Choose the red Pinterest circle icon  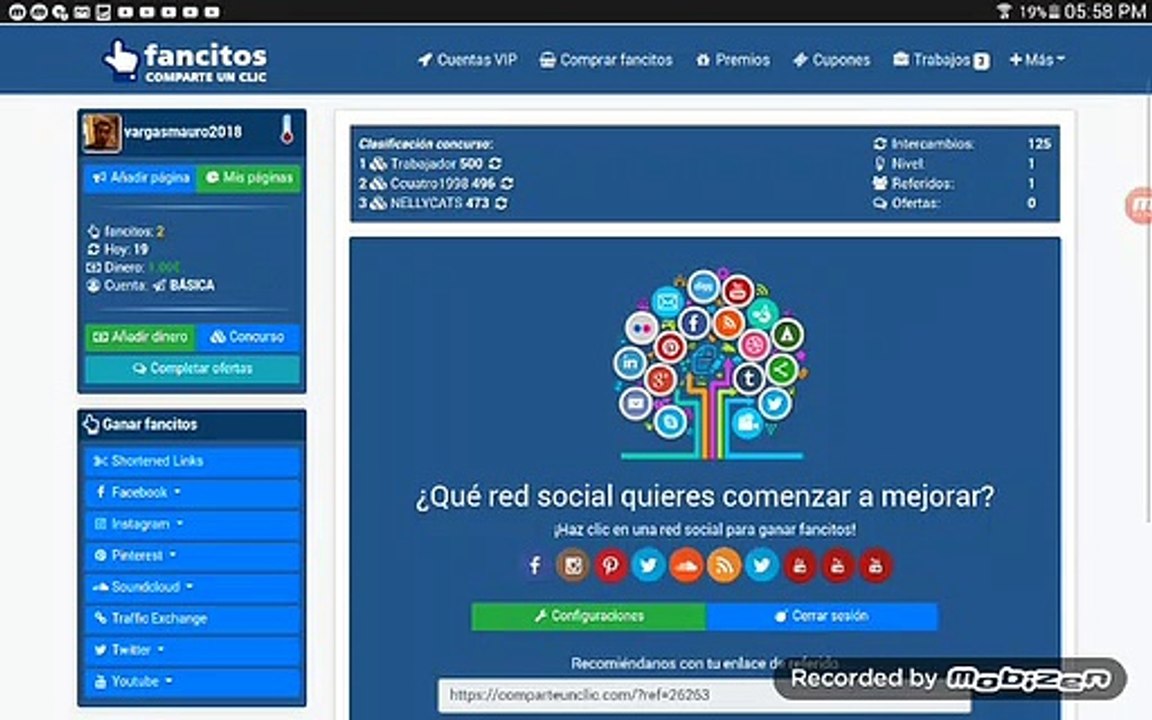[x=611, y=565]
